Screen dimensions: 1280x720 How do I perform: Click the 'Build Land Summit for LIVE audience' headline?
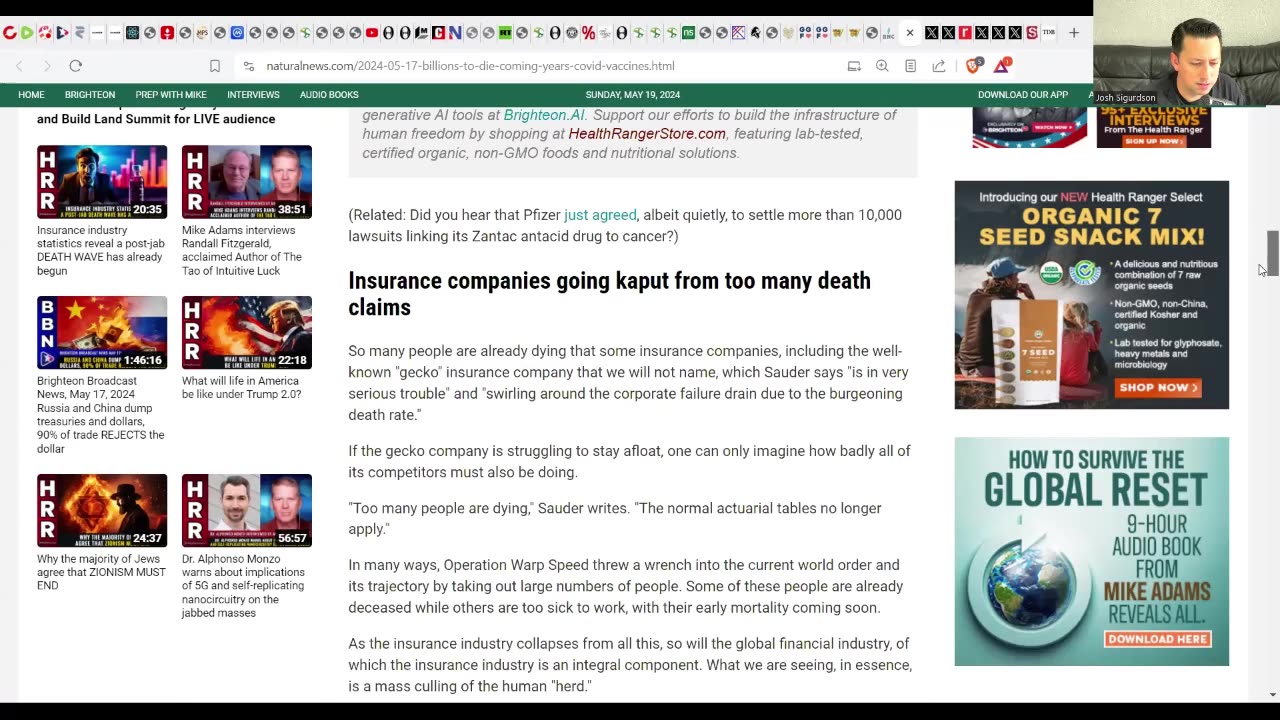point(156,119)
